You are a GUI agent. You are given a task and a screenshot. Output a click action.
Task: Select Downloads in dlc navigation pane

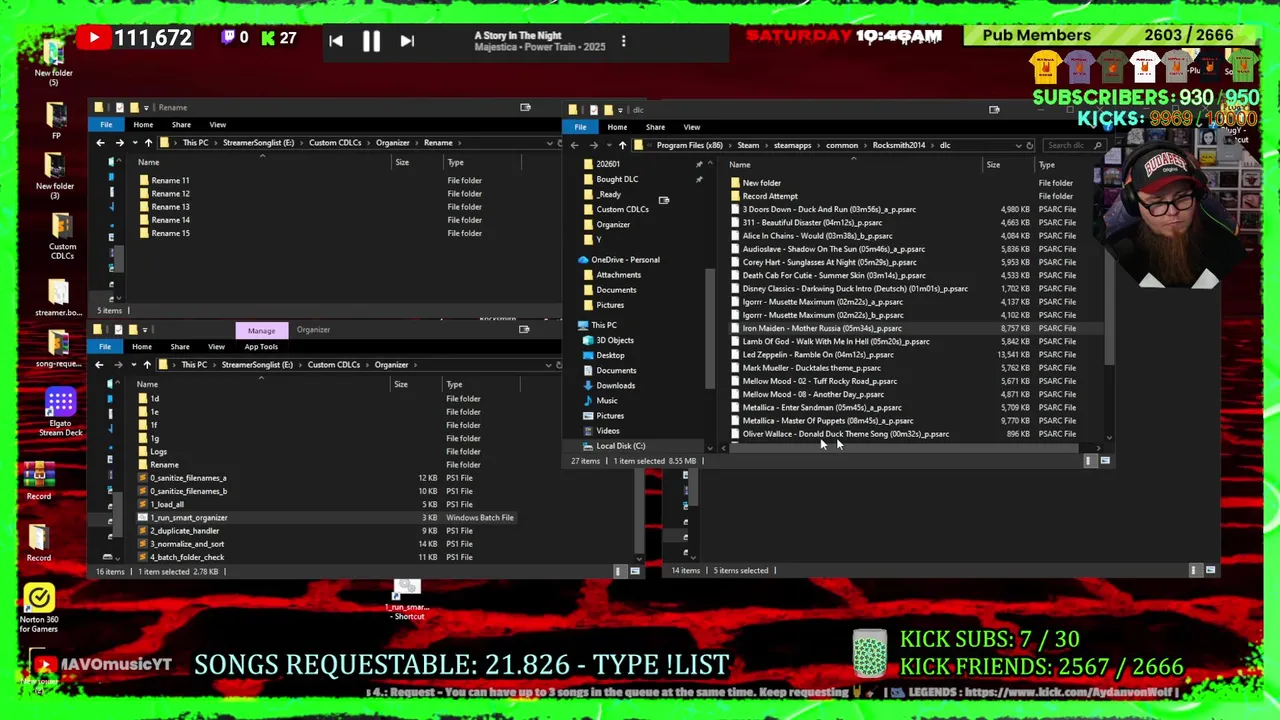tap(615, 385)
